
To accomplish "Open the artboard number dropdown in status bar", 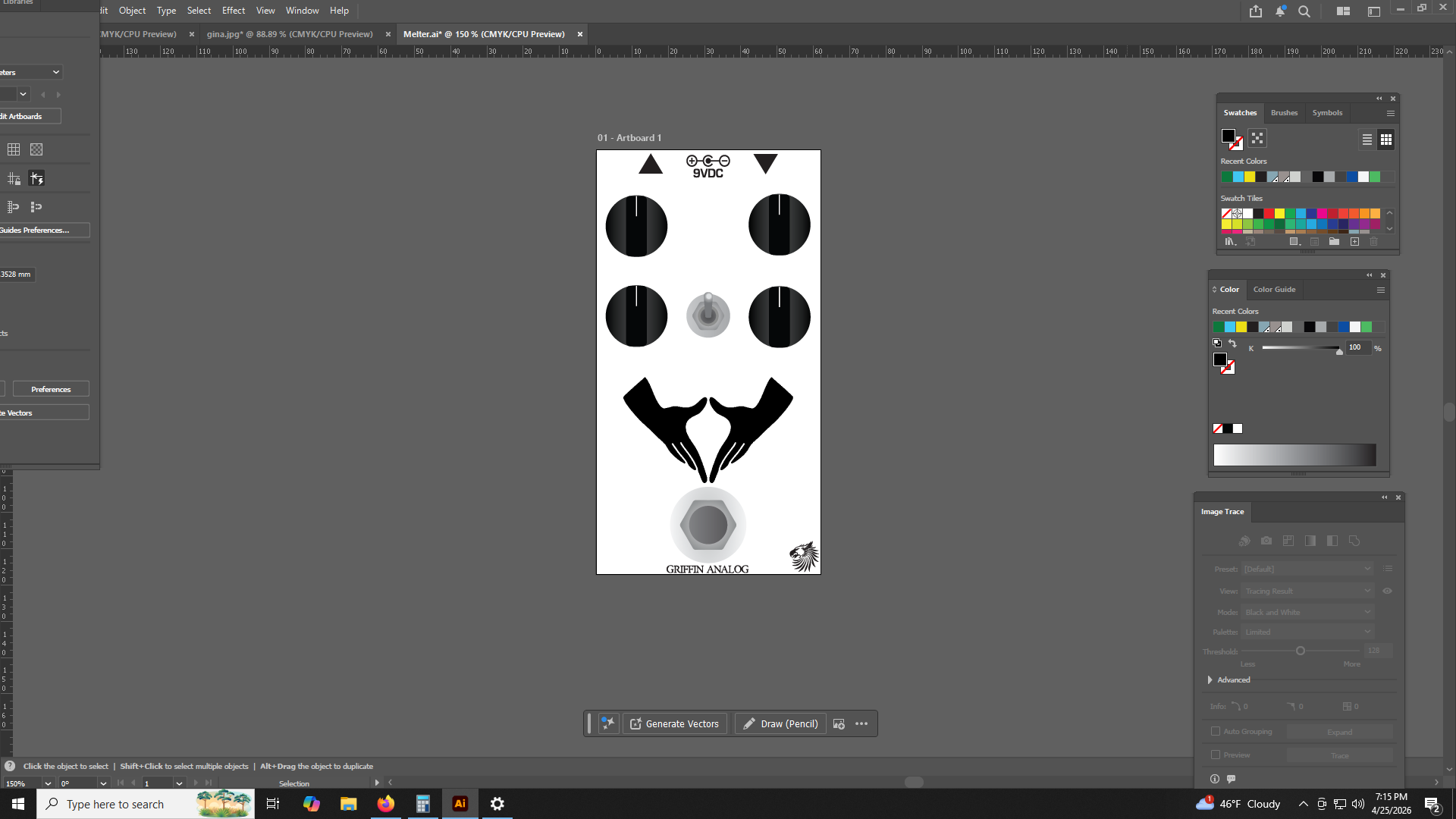I will tap(179, 783).
